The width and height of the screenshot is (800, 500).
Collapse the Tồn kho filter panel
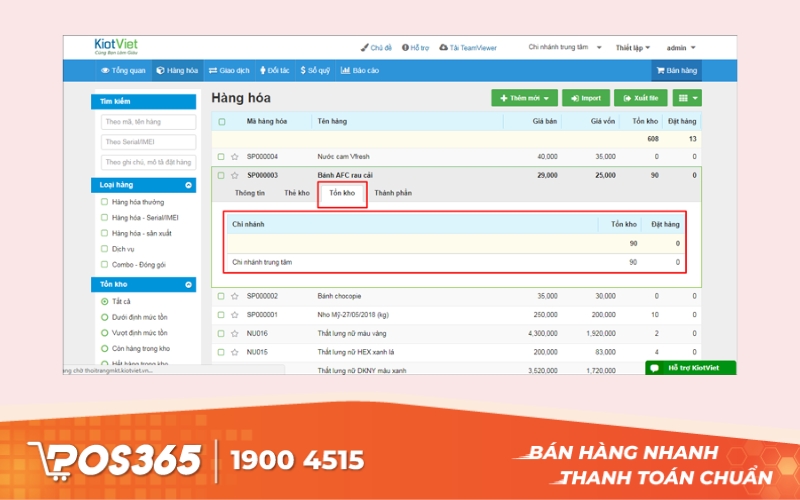[x=188, y=285]
